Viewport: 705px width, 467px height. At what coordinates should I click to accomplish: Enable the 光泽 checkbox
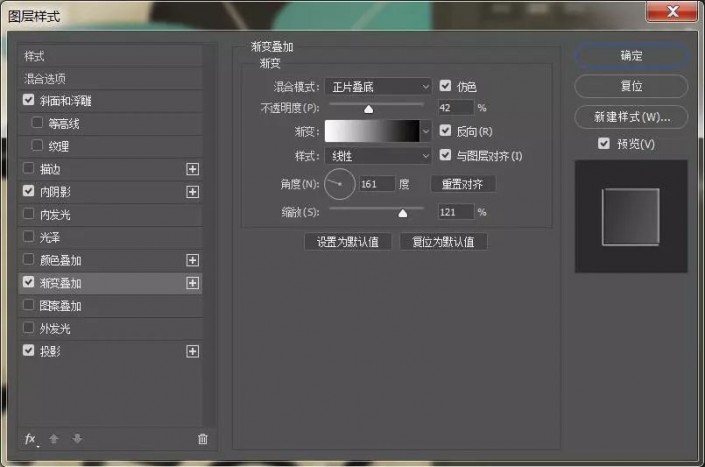(x=28, y=236)
